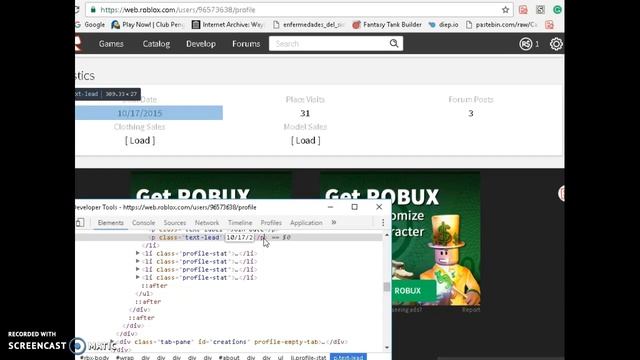Expand the third collapsed profile-stat li node
Viewport: 640px width, 360px height.
[138, 269]
